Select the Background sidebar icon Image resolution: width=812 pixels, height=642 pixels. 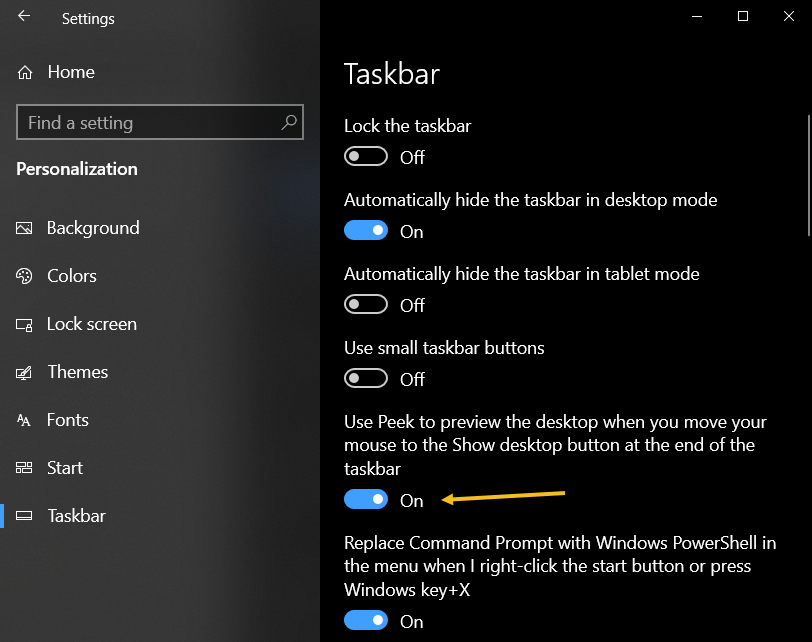24,228
